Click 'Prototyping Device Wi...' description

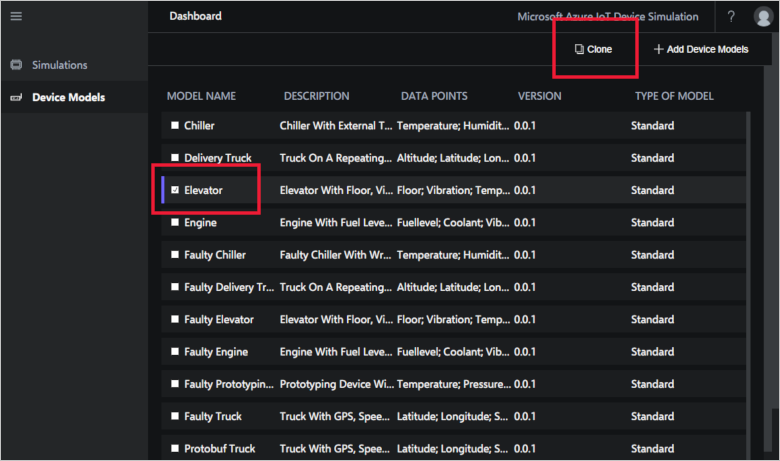click(x=337, y=384)
